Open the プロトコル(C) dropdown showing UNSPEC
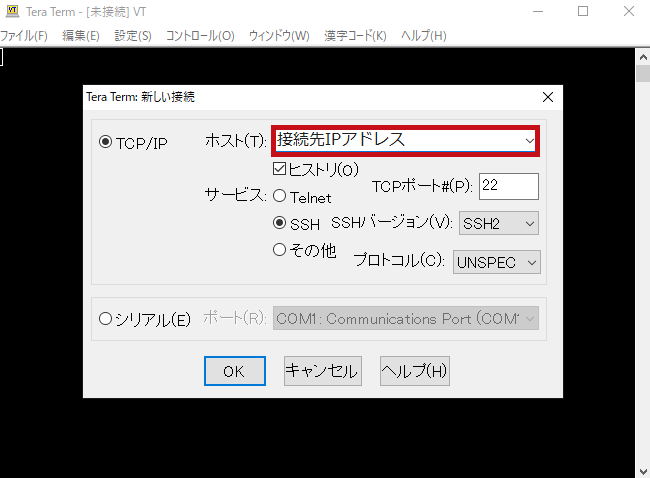The image size is (650, 478). (x=497, y=262)
